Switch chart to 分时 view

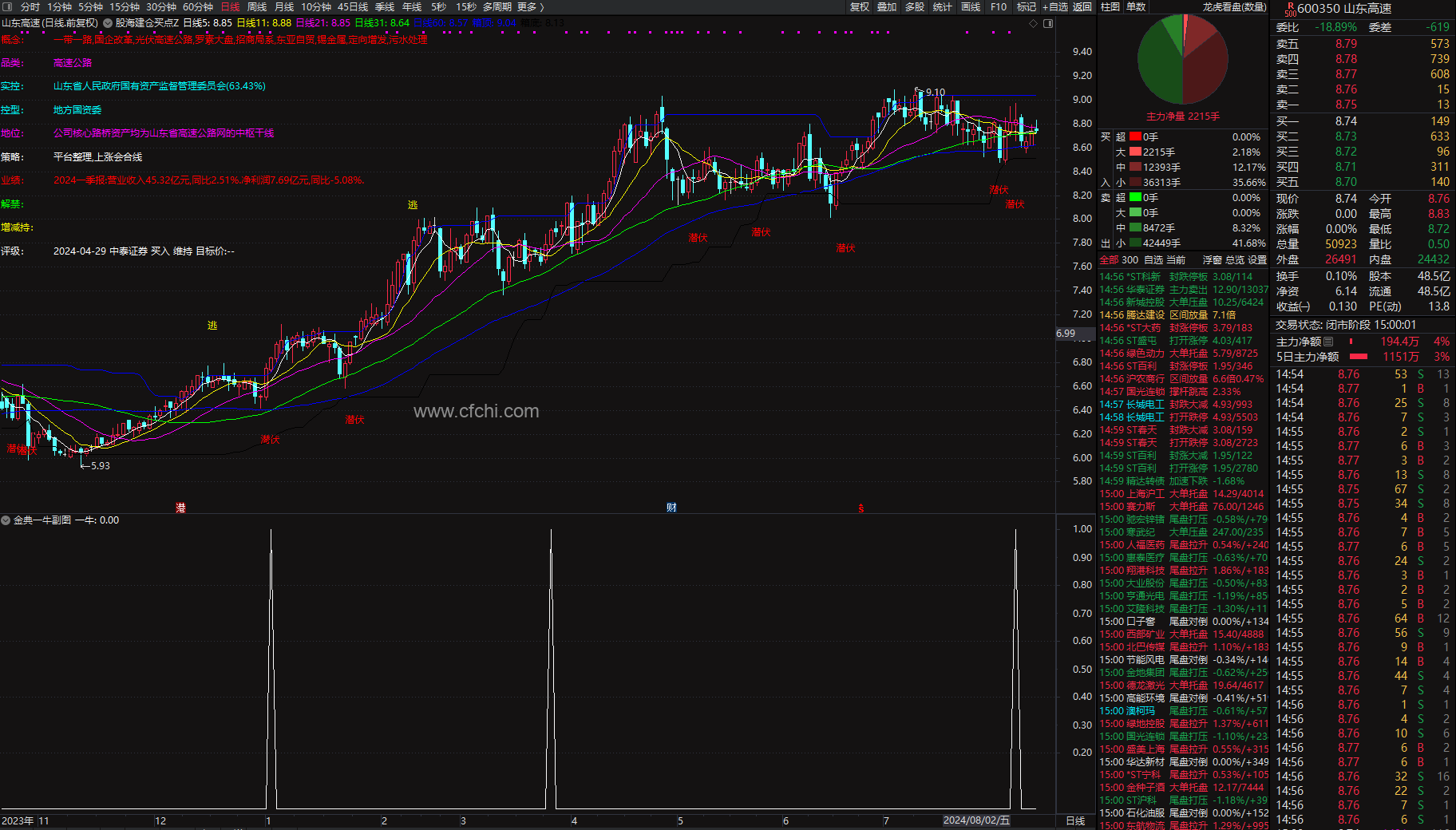[x=30, y=7]
